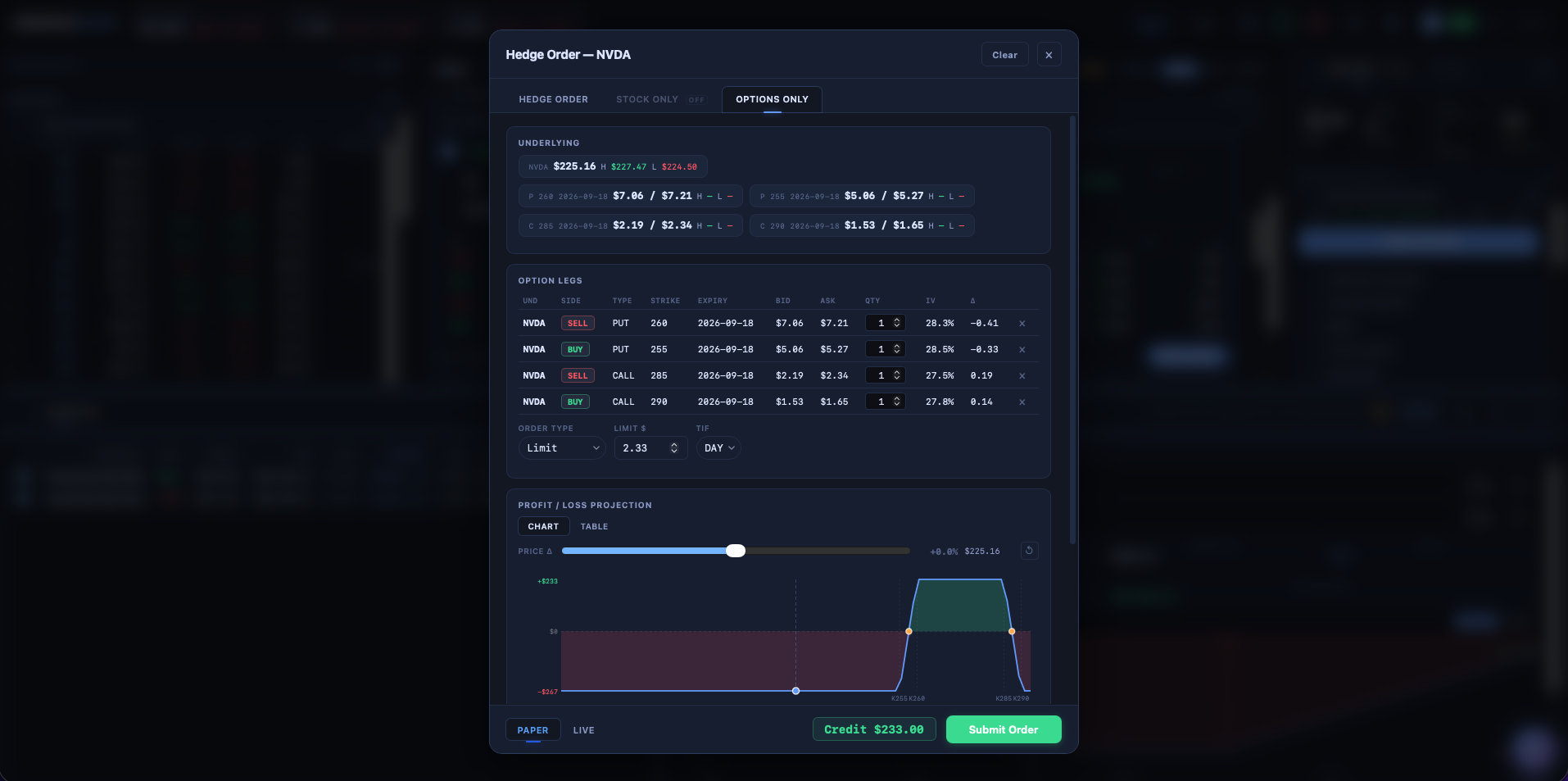Click the -0.33 delta value

coord(984,350)
